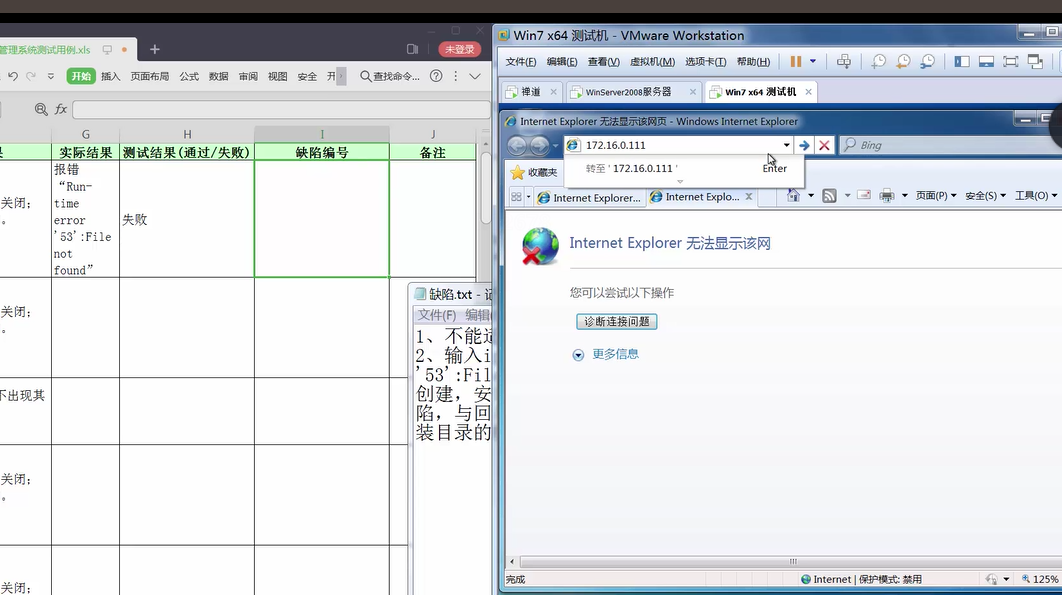Close the WinServer2008服务器 VM tab
This screenshot has height=595, width=1062.
point(692,92)
